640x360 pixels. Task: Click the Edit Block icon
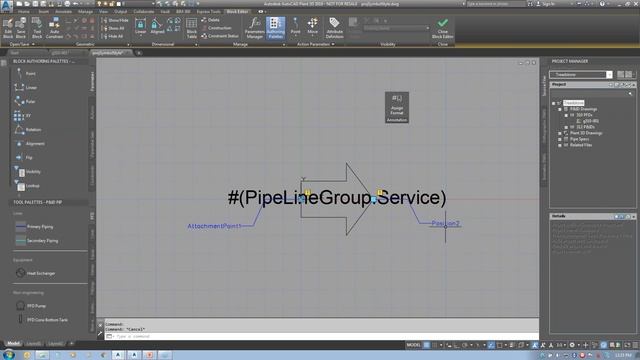[8, 28]
